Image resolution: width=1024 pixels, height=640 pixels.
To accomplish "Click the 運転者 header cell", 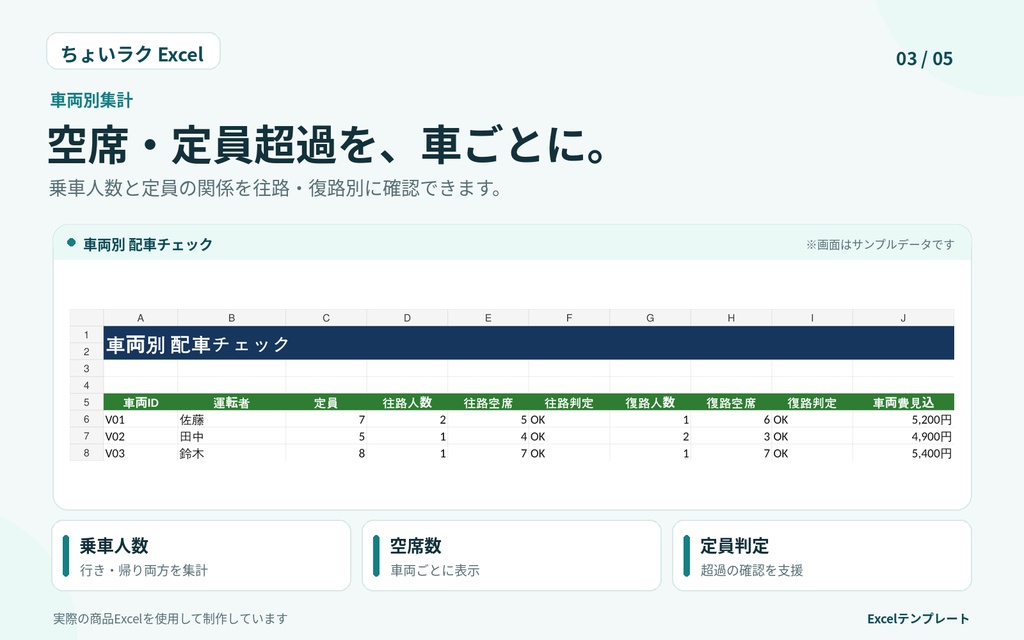I will coord(232,402).
